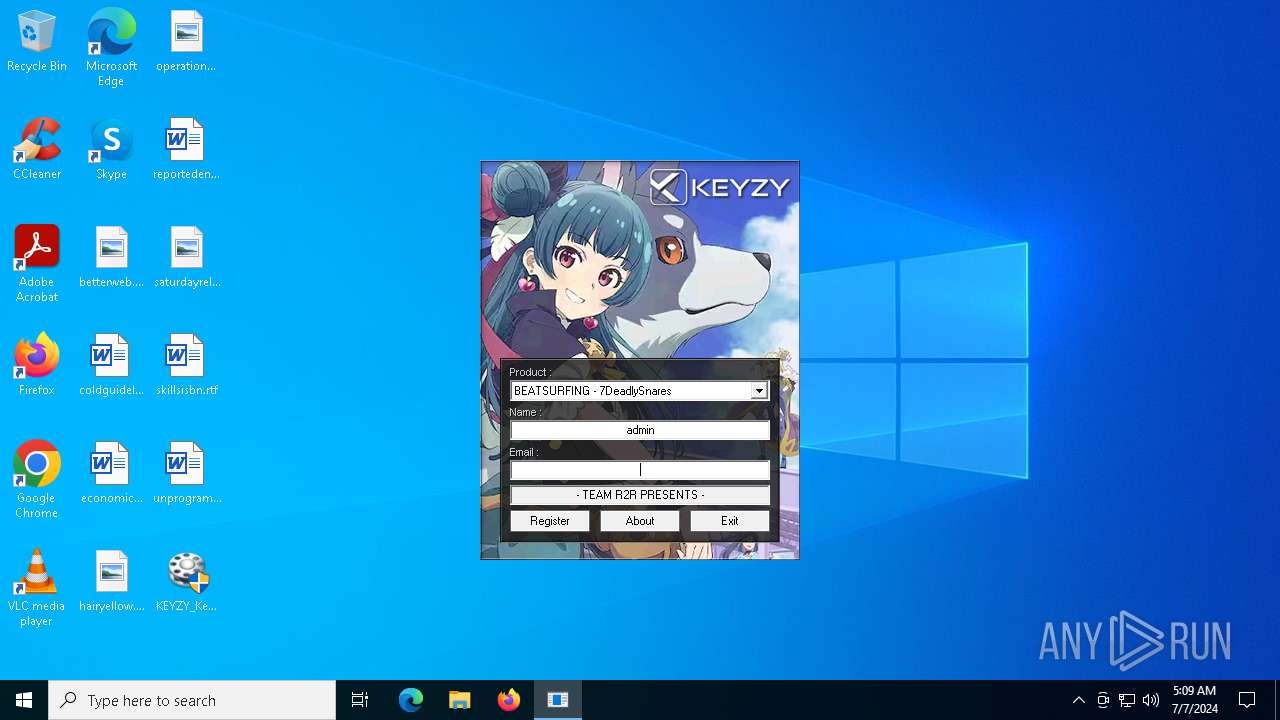
Task: Select the reporteden Word document
Action: tap(186, 150)
